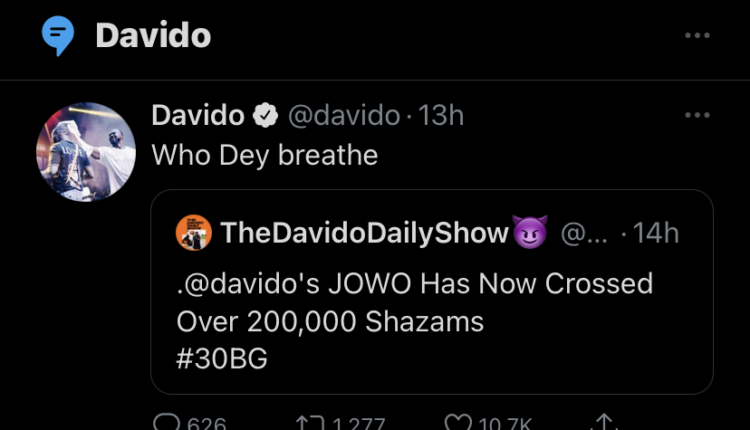Click TheDavidoDailyShow small avatar icon
Viewport: 750px width, 430px height.
[194, 234]
